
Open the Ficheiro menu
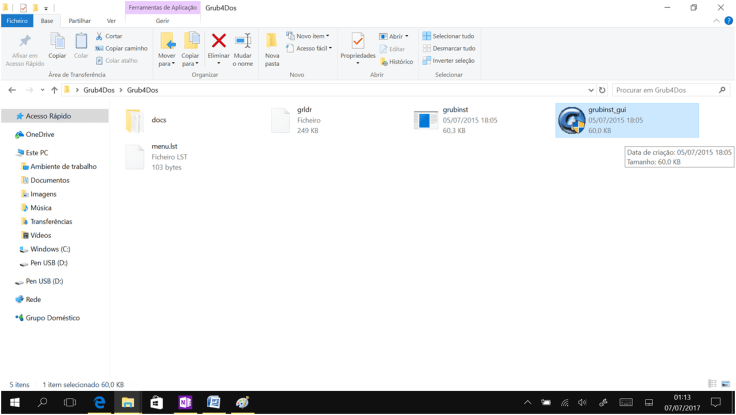coord(17,20)
